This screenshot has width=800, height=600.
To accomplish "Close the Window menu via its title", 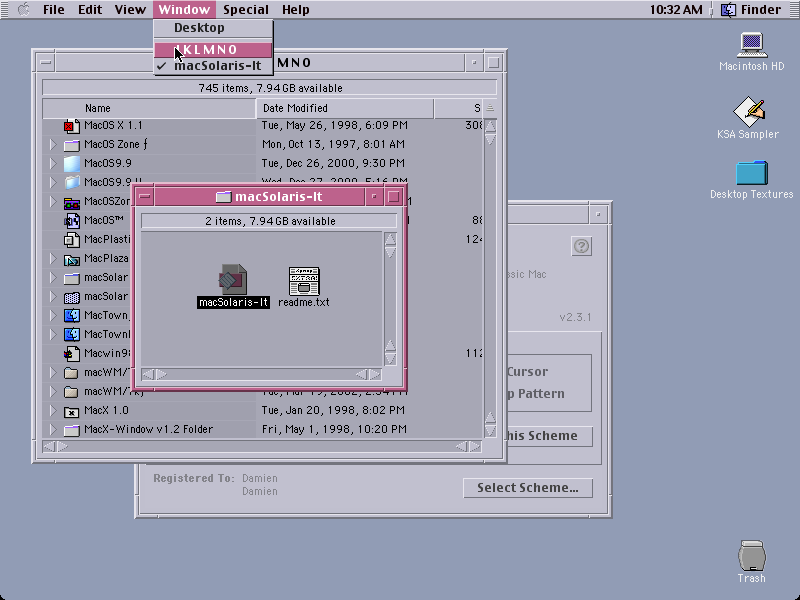I will pos(184,9).
